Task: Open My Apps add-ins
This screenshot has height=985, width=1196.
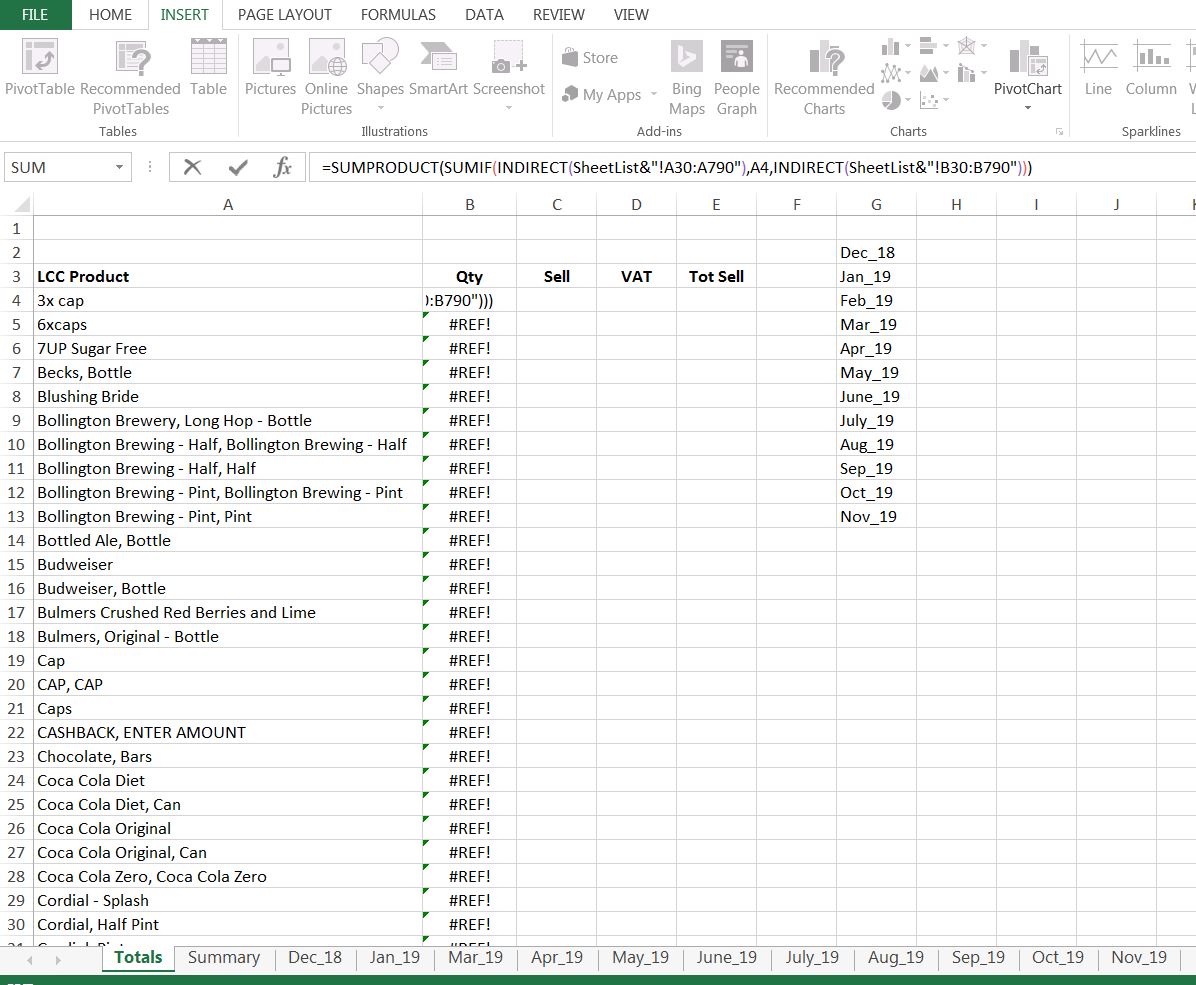Action: [x=603, y=95]
